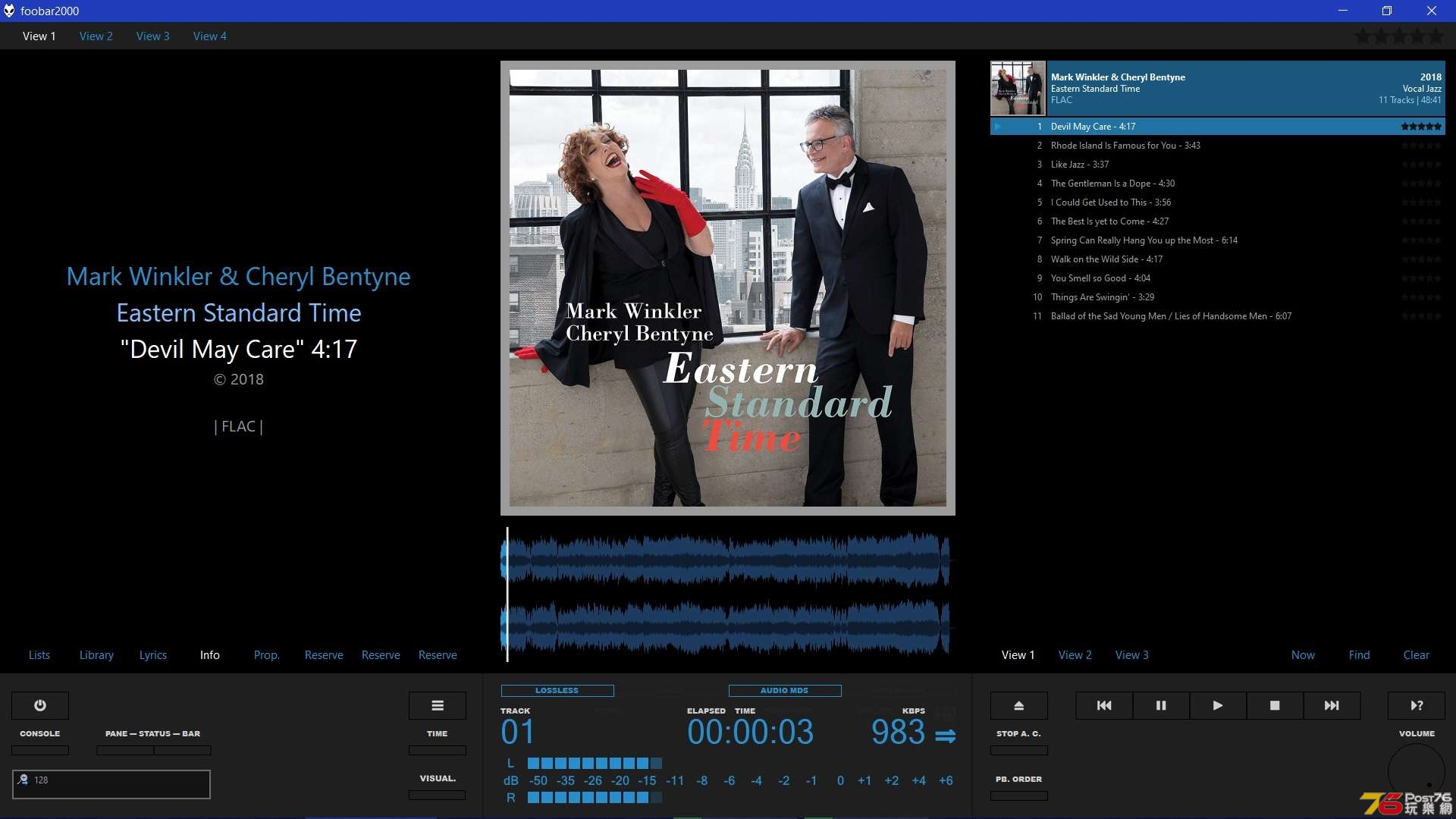Viewport: 1456px width, 819px height.
Task: Click the ELAPSED time display 00:00:03
Action: [x=750, y=733]
